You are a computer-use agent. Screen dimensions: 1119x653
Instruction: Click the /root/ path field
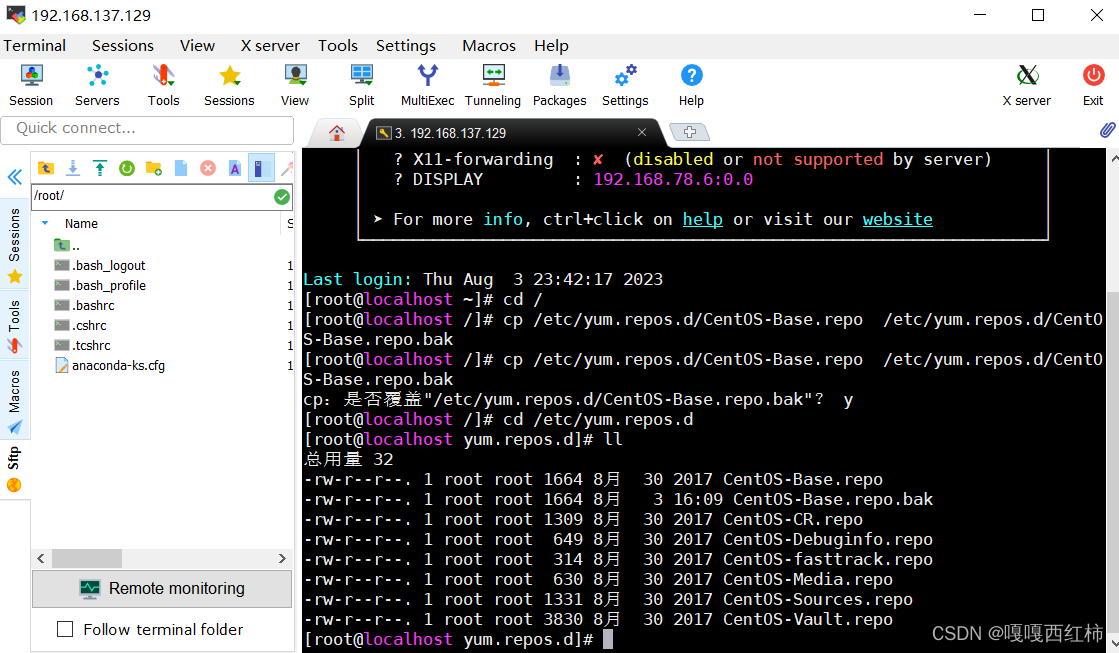(x=151, y=196)
